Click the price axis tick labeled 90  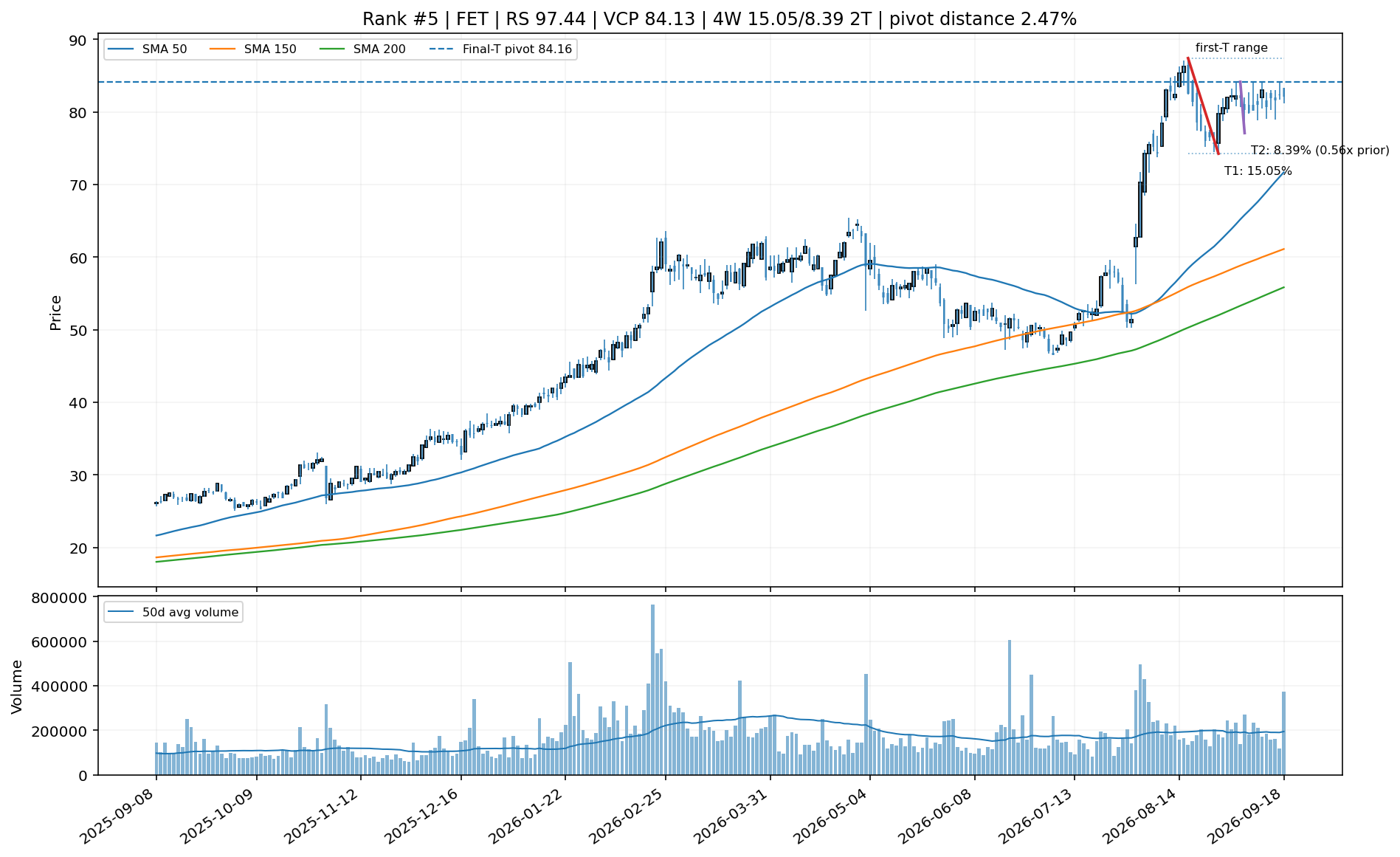coord(78,40)
